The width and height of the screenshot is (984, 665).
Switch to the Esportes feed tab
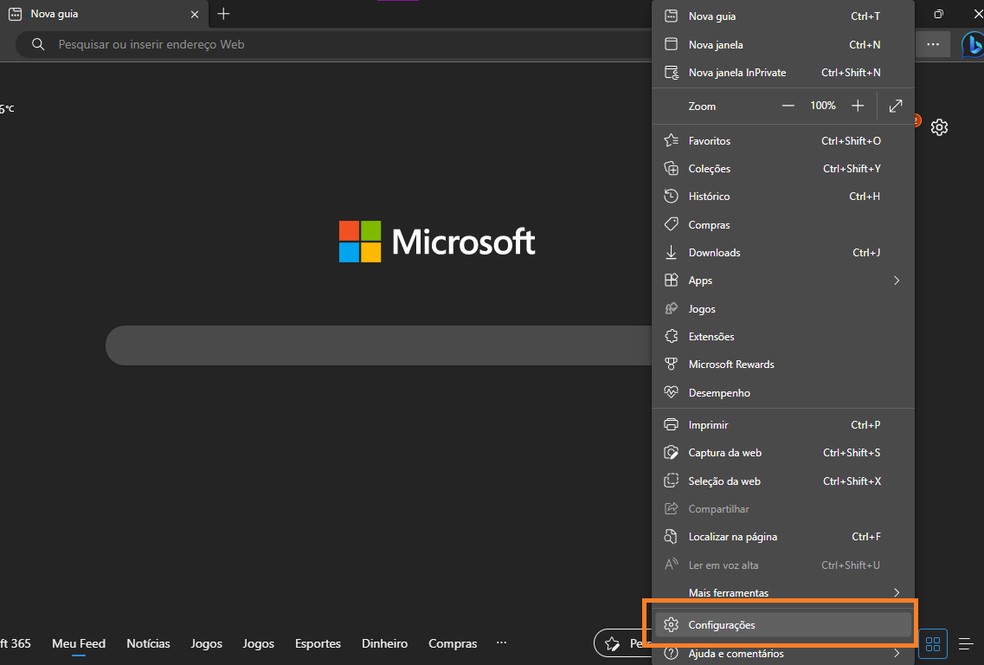click(318, 644)
